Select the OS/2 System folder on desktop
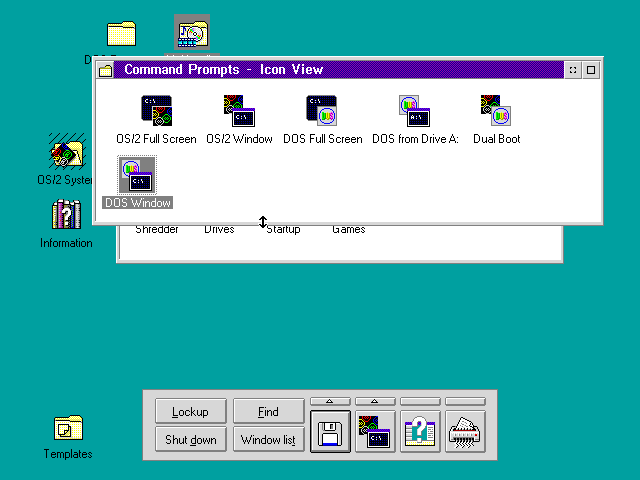This screenshot has height=480, width=640. pyautogui.click(x=67, y=151)
